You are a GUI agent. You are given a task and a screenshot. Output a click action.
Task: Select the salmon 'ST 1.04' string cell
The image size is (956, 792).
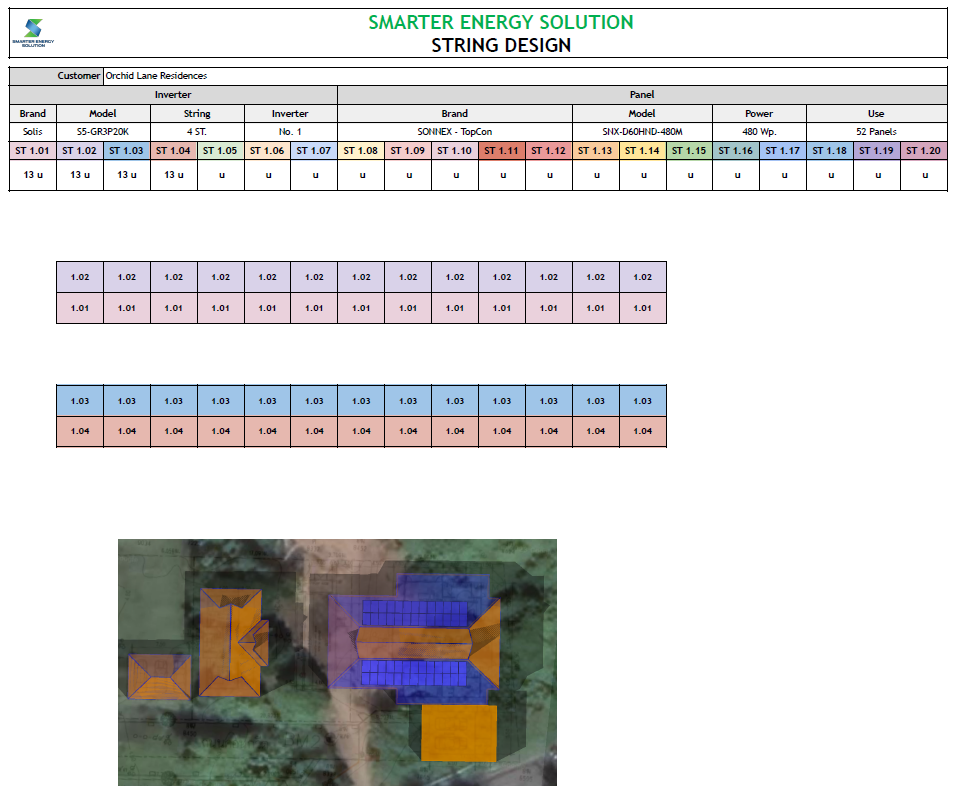(x=174, y=151)
